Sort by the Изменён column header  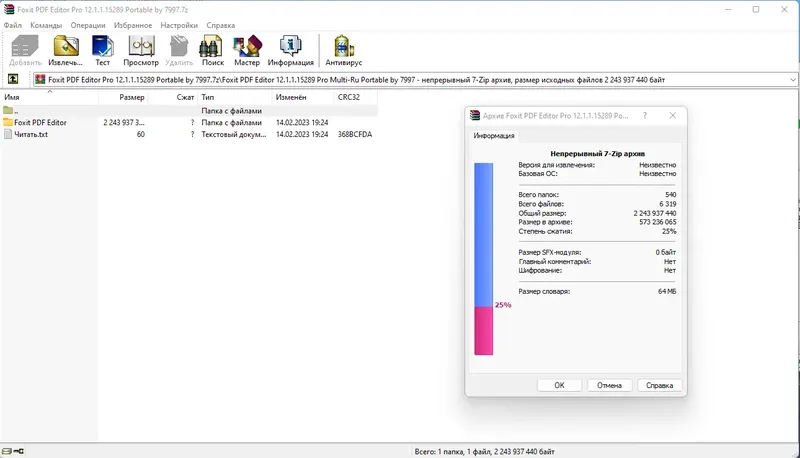[303, 97]
